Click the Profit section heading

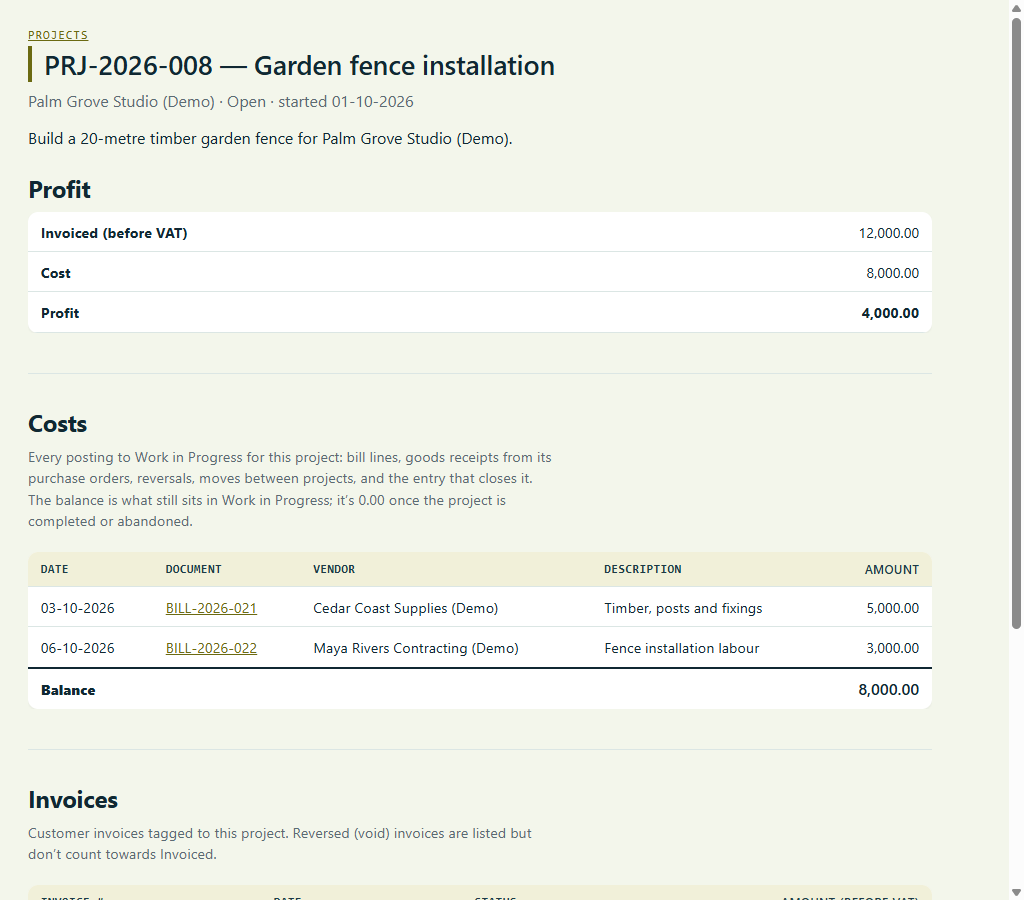tap(59, 190)
